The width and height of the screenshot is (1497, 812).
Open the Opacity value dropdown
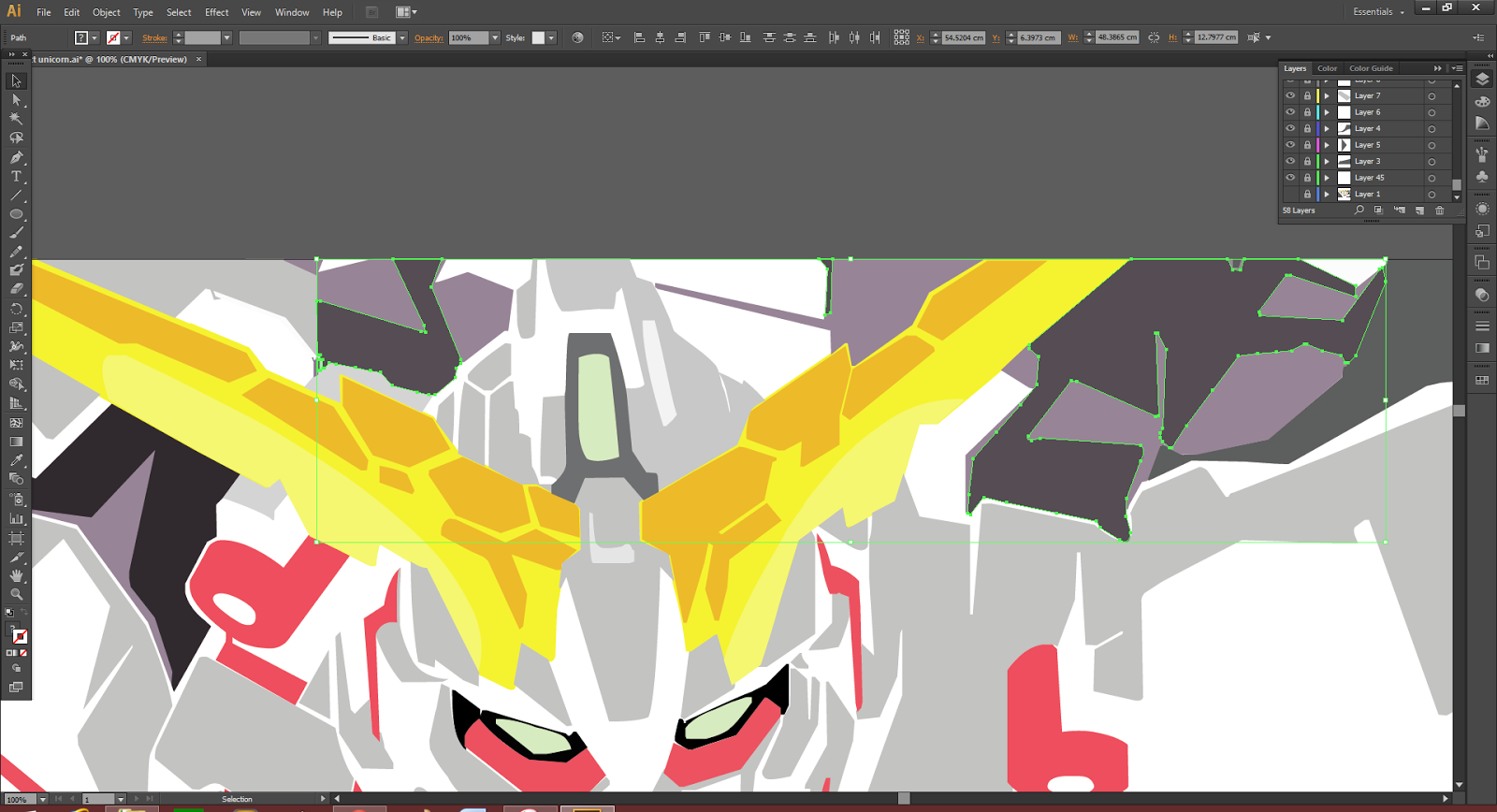[x=495, y=37]
